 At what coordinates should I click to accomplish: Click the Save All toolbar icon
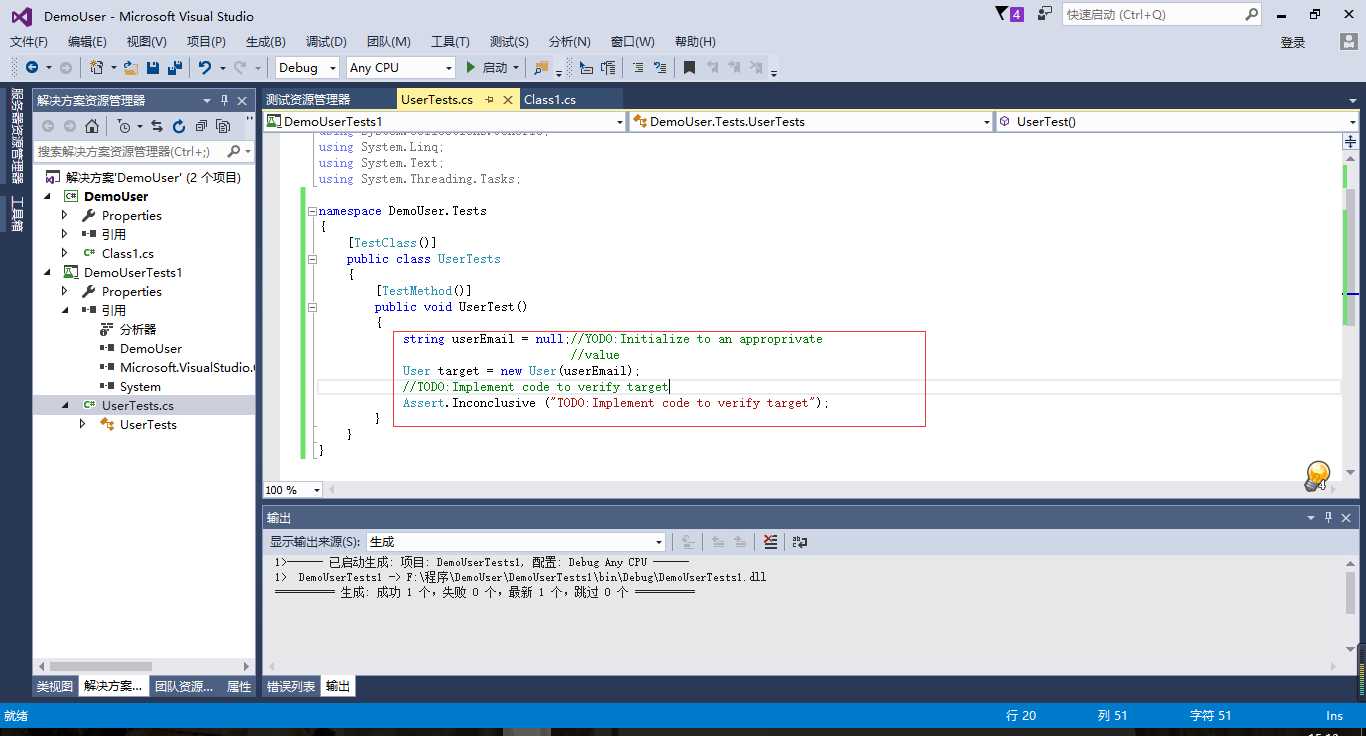pyautogui.click(x=175, y=67)
